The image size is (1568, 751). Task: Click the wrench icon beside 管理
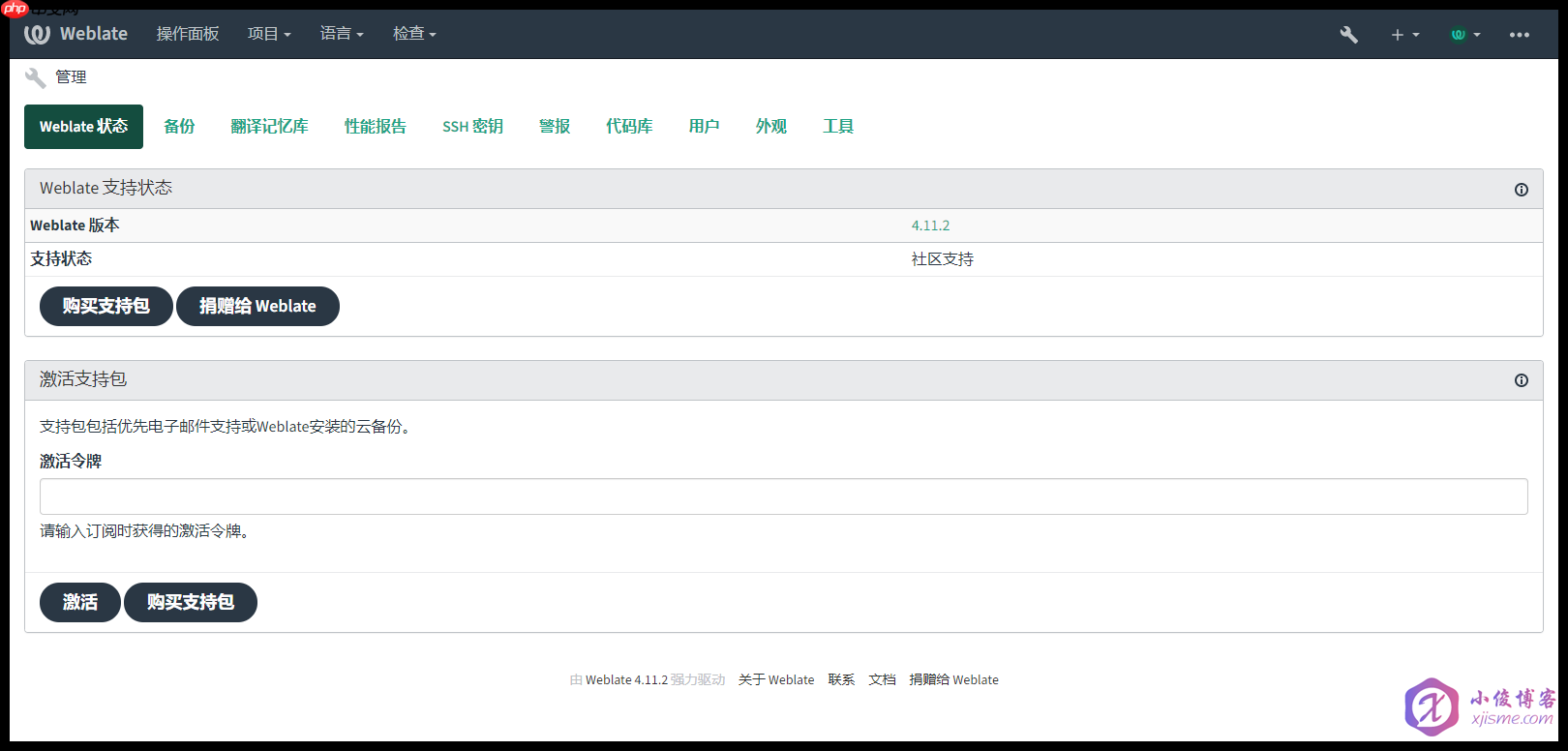click(x=36, y=77)
